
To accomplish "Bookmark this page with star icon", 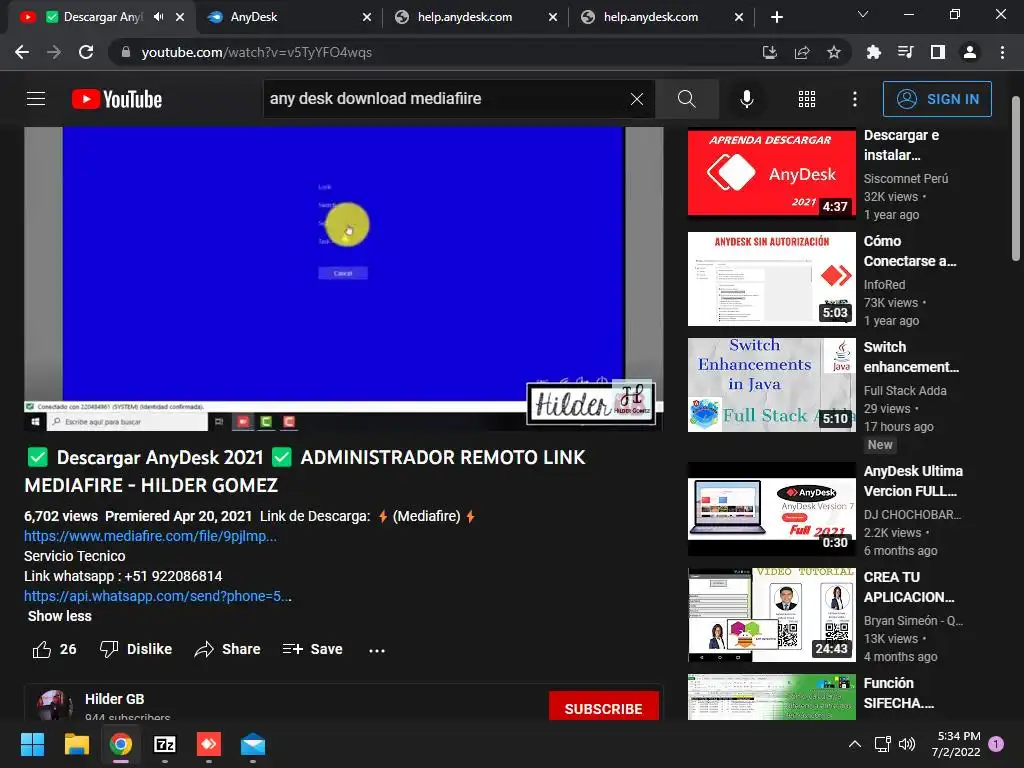I will (x=834, y=52).
